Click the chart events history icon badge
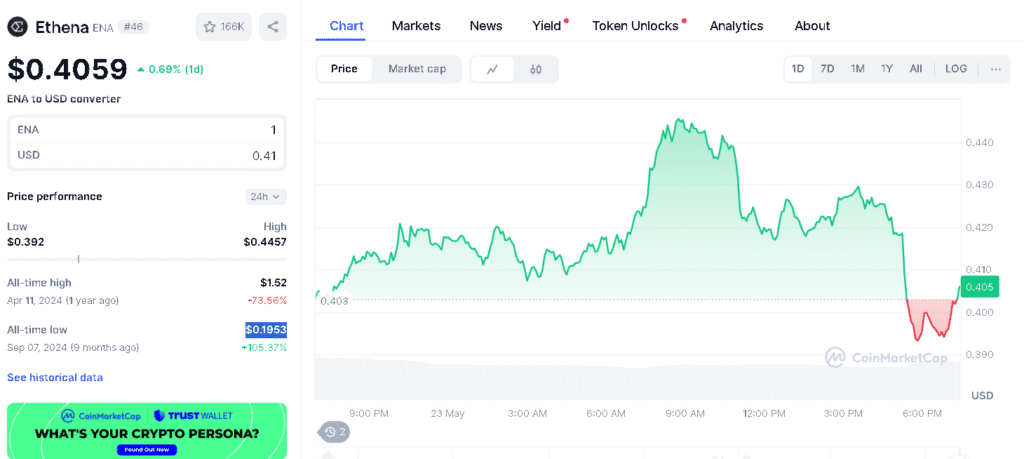This screenshot has height=459, width=1024. pos(334,432)
